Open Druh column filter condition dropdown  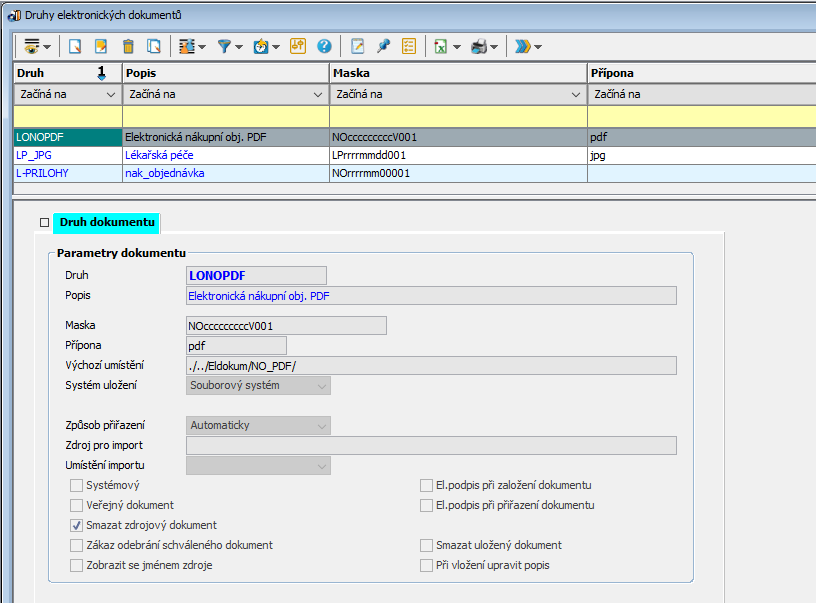click(x=110, y=95)
